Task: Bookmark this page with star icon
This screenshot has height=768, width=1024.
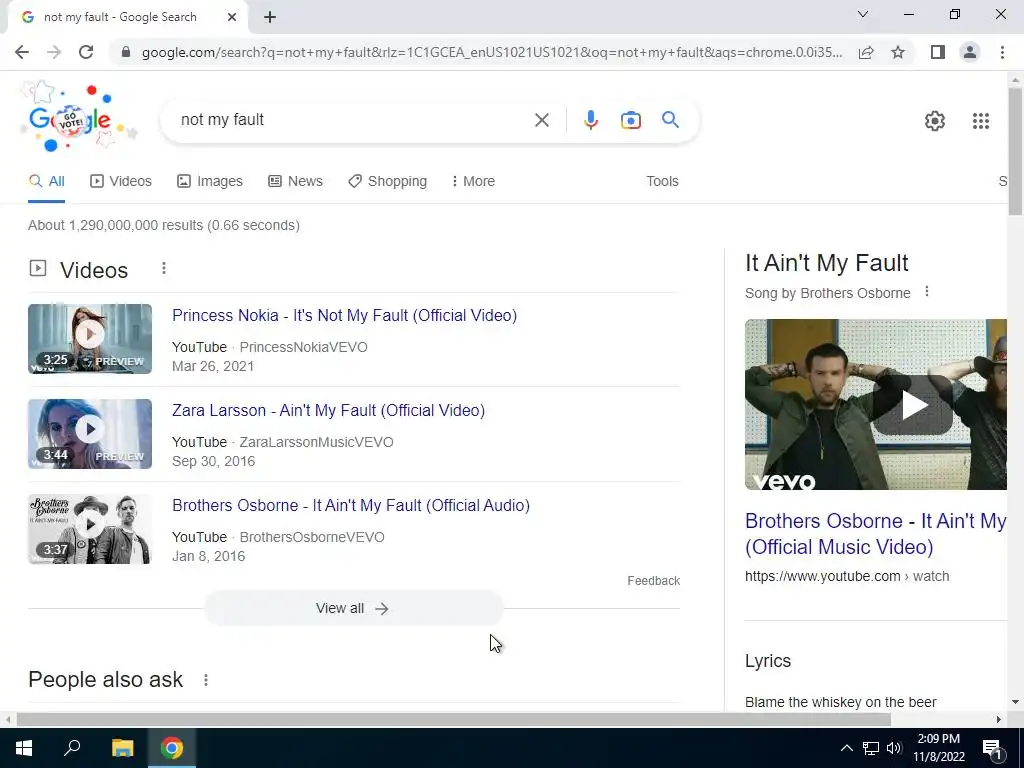Action: coord(898,52)
